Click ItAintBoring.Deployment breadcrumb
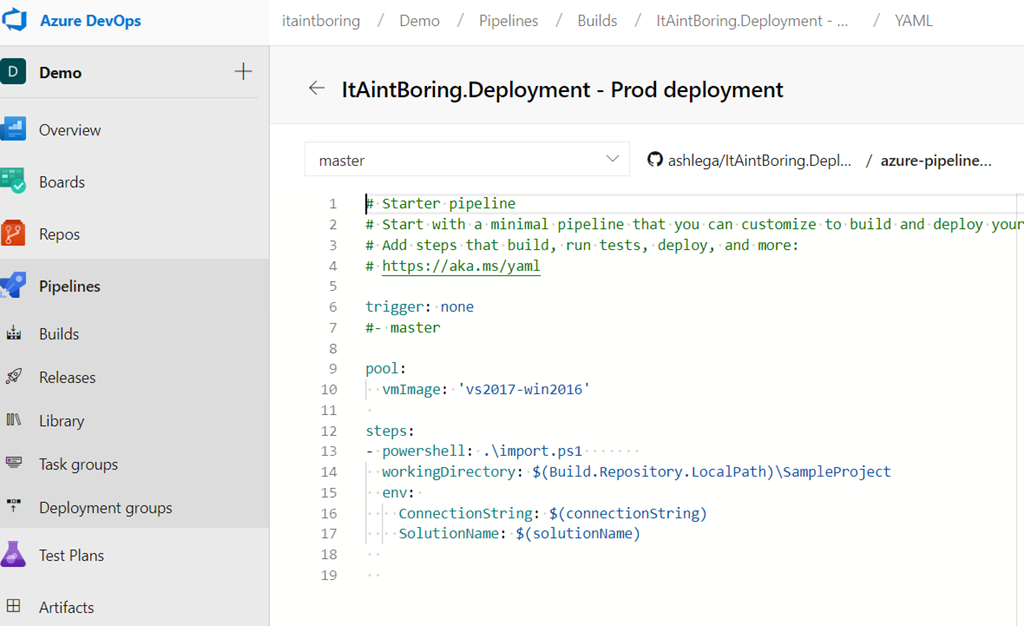The image size is (1024, 626). 752,21
